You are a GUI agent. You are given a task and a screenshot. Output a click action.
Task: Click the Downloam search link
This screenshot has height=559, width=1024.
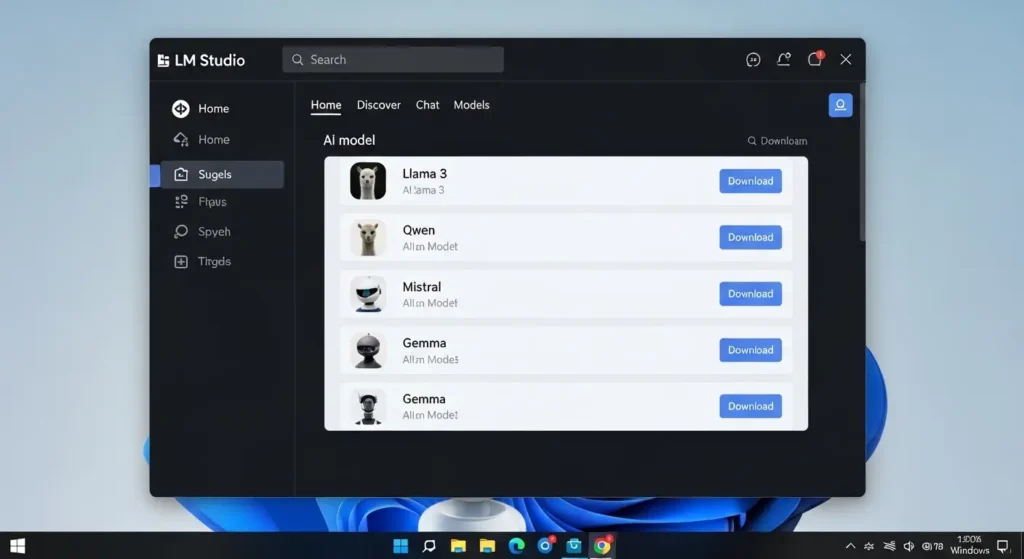pyautogui.click(x=777, y=141)
